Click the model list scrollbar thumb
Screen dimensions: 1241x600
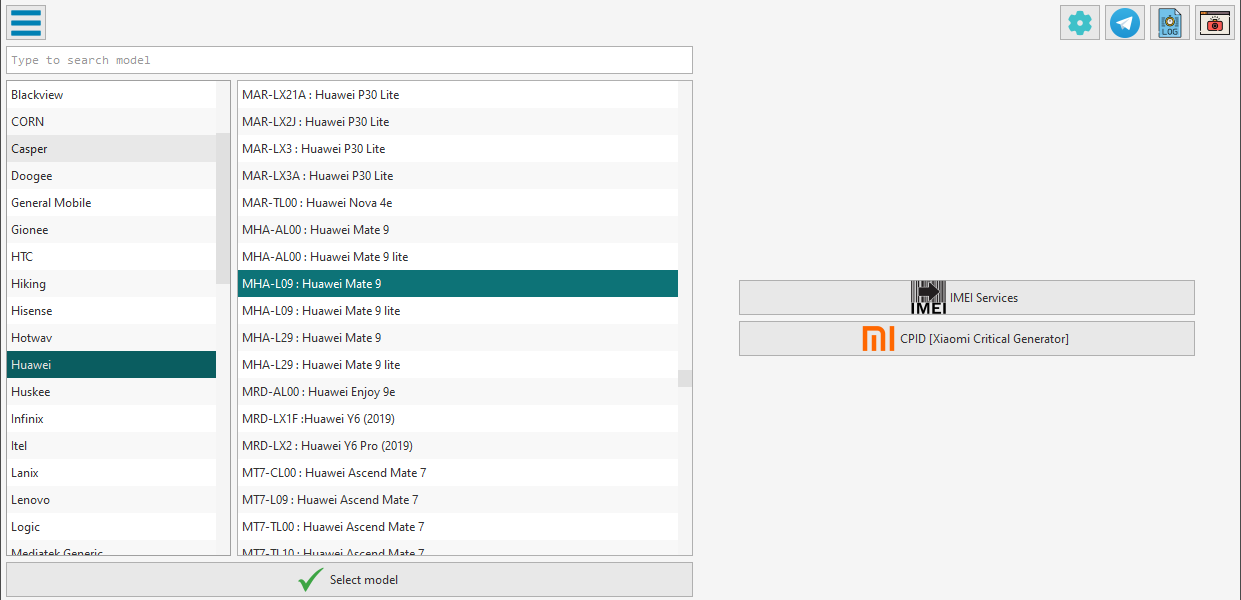click(x=685, y=378)
